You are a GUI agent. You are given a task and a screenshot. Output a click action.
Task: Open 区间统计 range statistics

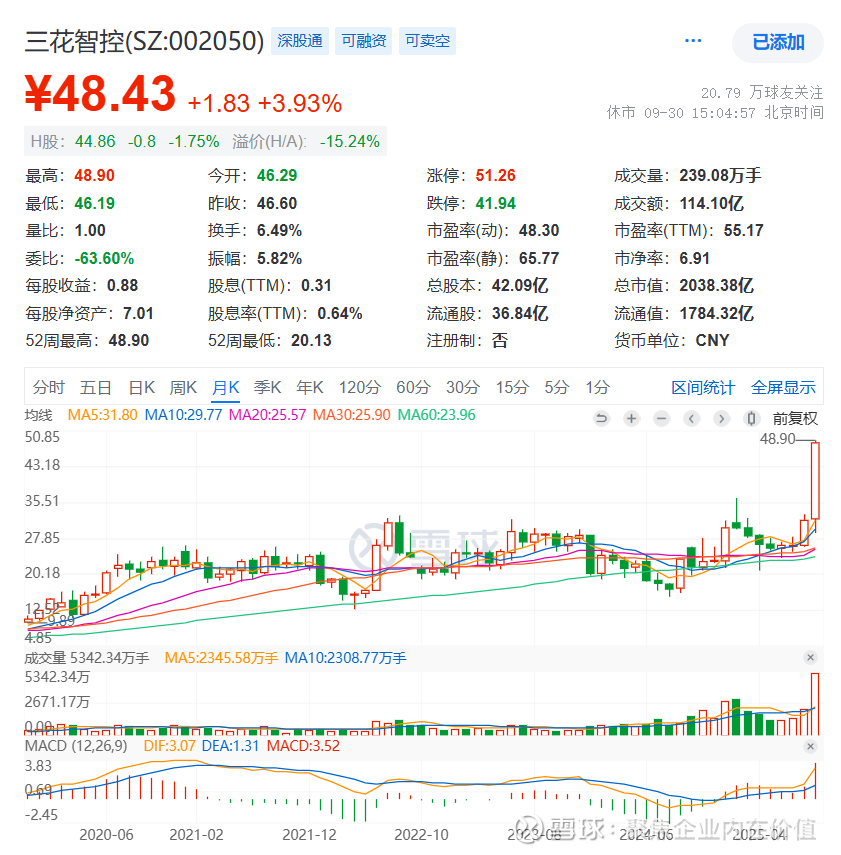coord(703,388)
